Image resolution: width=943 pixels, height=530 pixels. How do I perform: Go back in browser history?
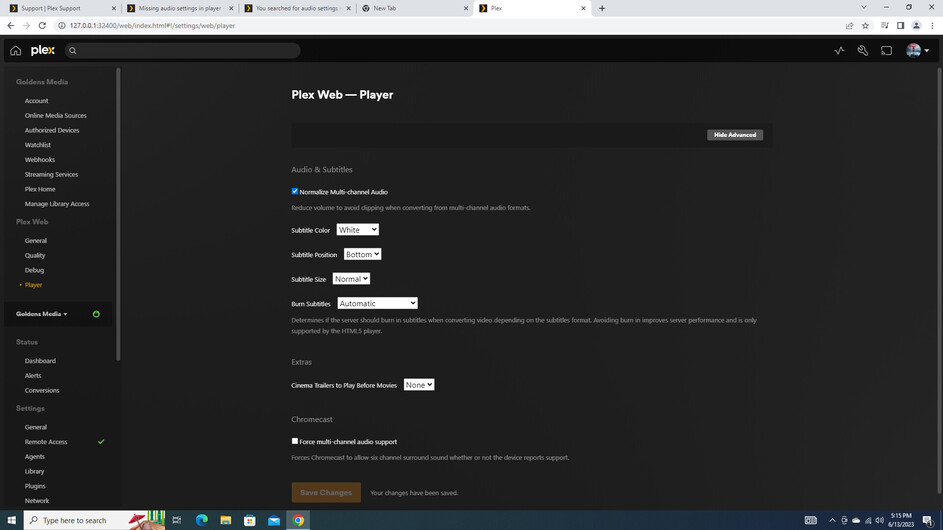tap(11, 25)
